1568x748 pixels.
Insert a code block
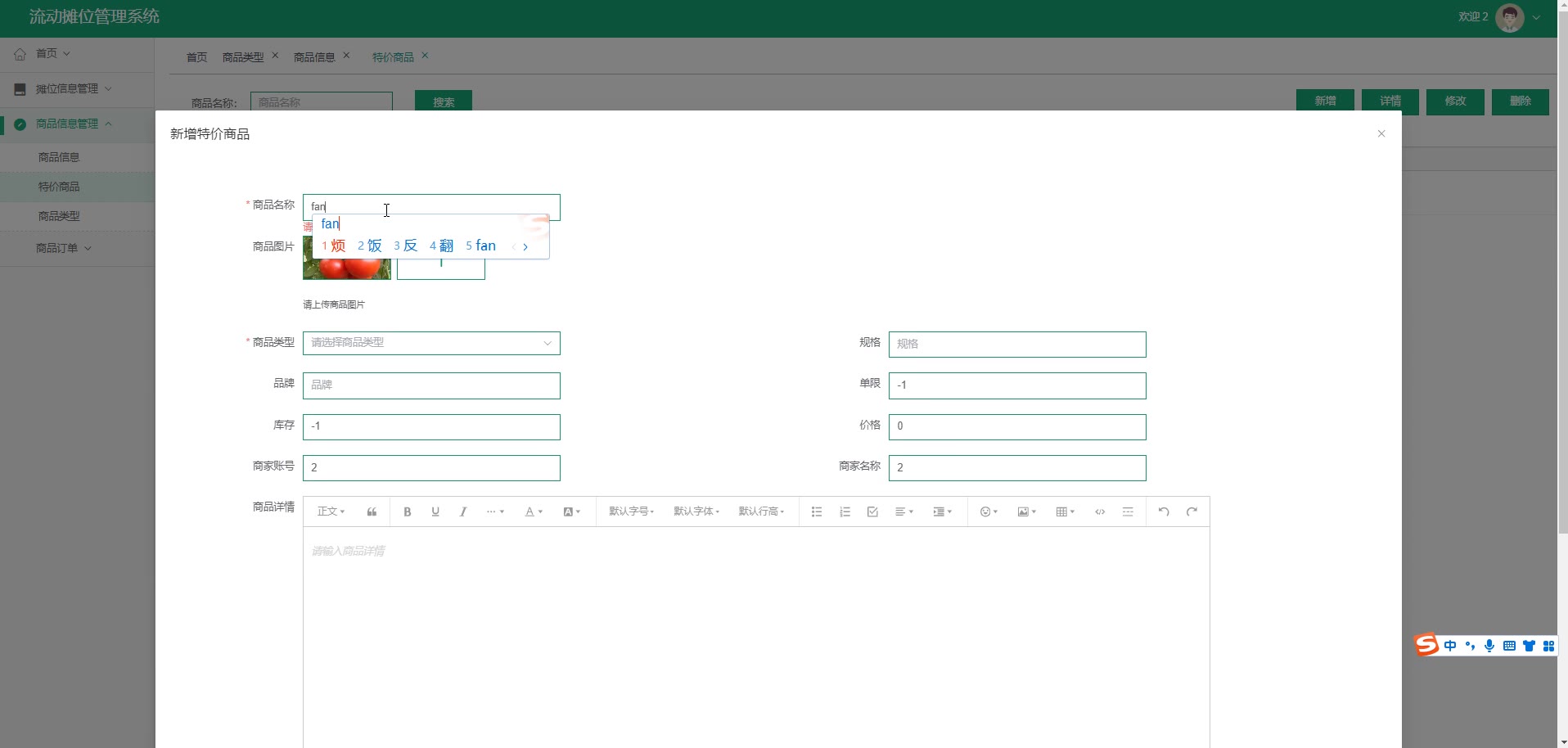point(1100,511)
